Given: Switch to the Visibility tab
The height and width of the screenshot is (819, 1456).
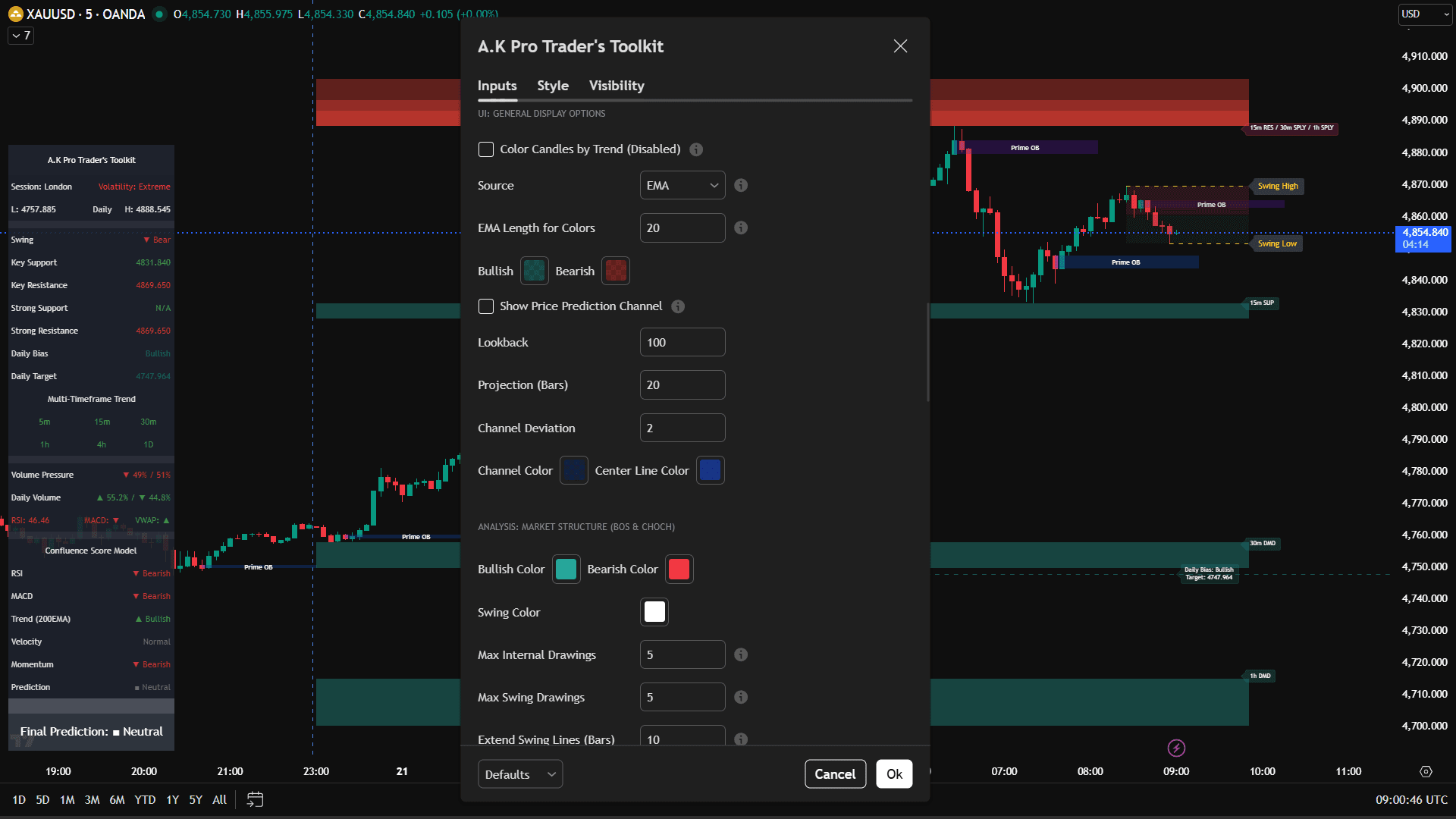Looking at the screenshot, I should pyautogui.click(x=616, y=86).
